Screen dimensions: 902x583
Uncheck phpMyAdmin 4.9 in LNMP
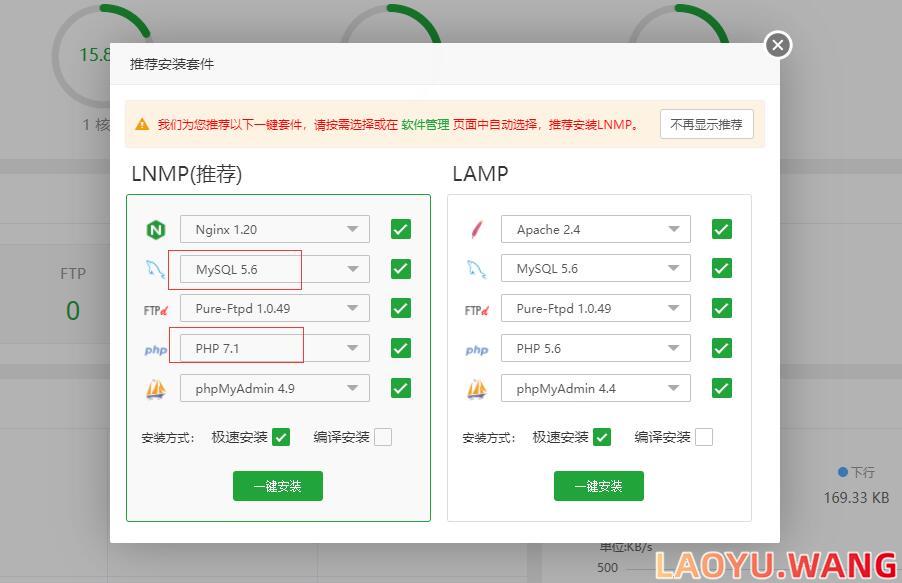[x=401, y=388]
